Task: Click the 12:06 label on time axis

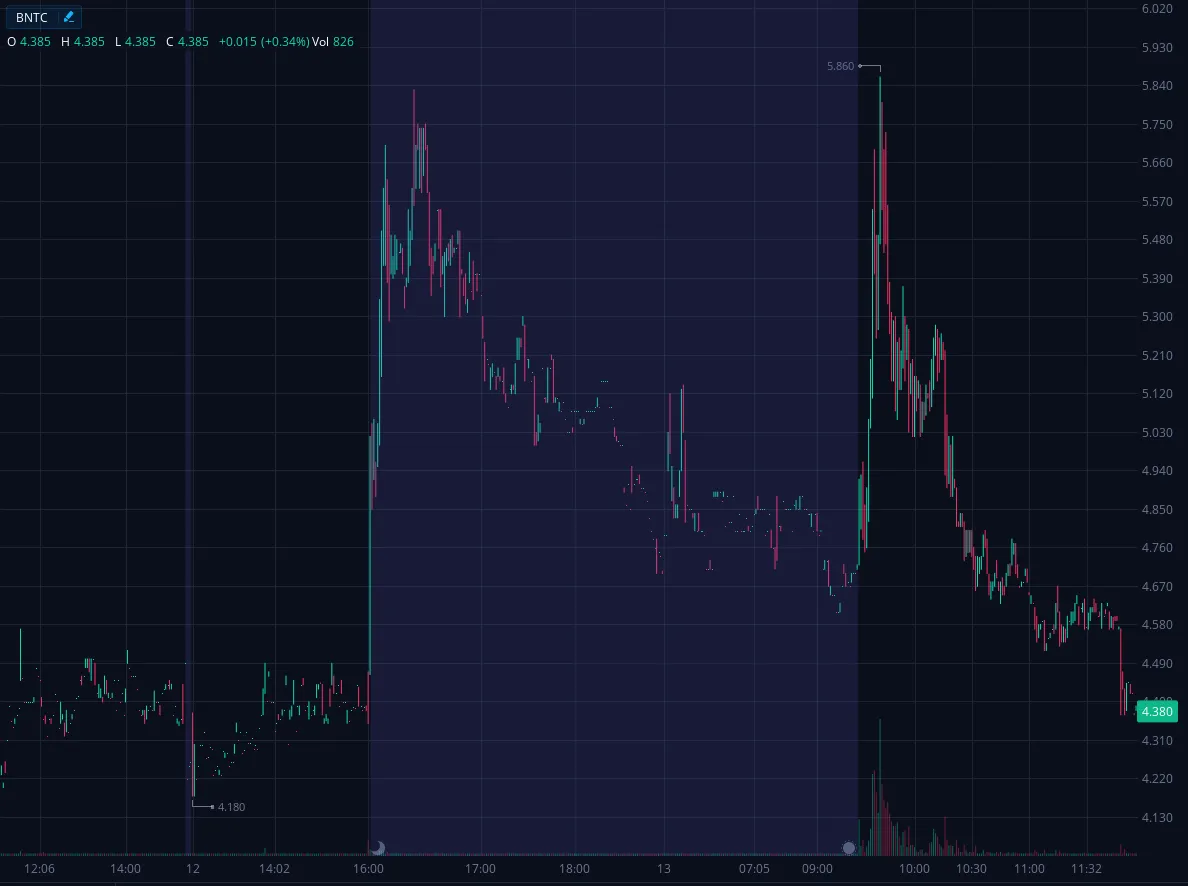Action: (39, 869)
